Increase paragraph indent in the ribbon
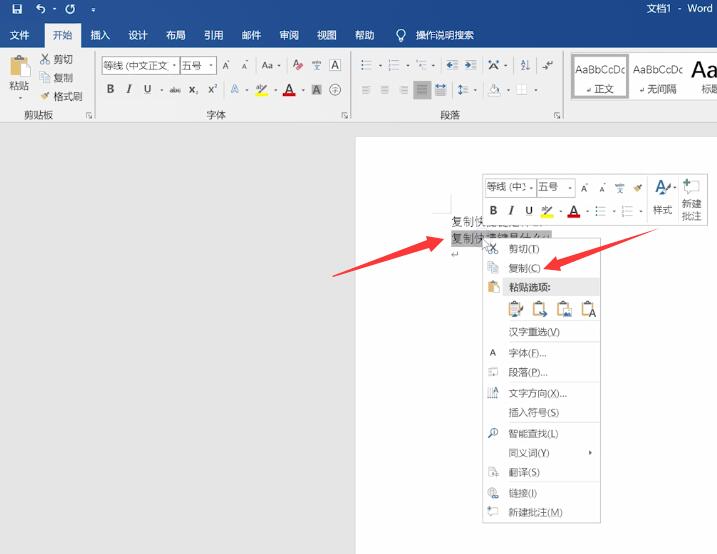717x554 pixels. tap(471, 65)
